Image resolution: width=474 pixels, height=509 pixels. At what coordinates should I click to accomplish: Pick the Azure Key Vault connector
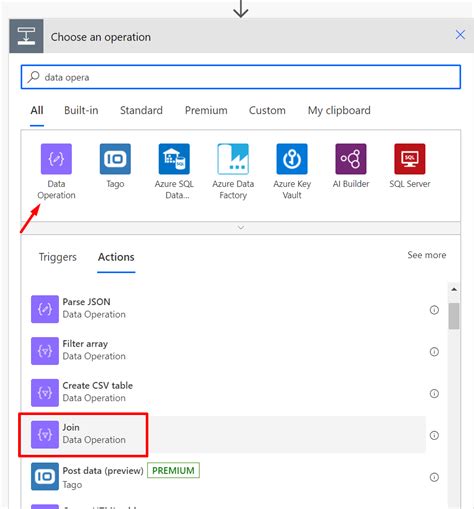[x=292, y=159]
